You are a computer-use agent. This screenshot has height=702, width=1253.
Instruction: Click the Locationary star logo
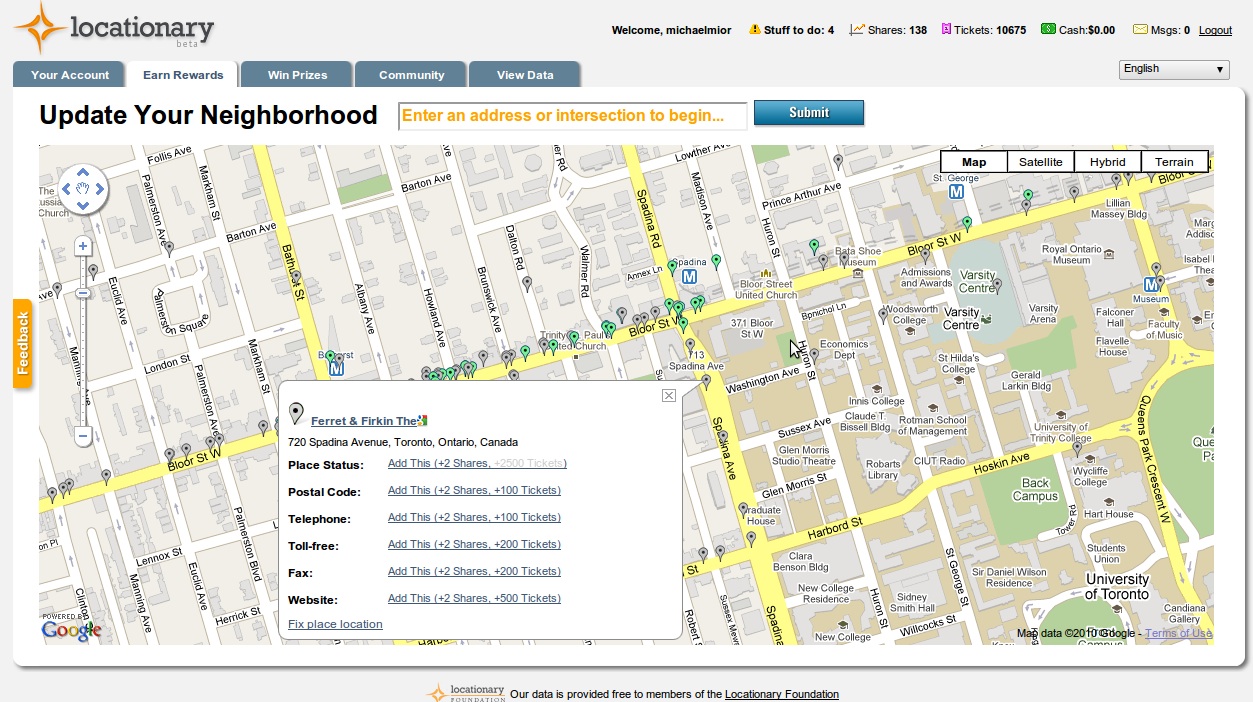(39, 27)
